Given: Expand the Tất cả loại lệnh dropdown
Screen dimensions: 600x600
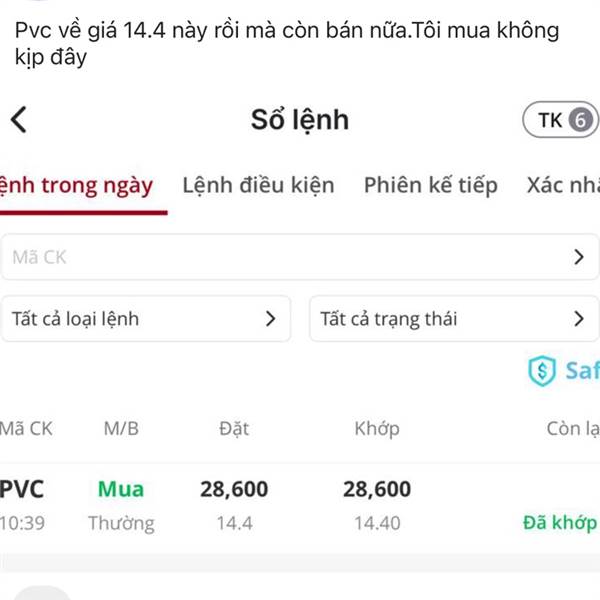Looking at the screenshot, I should pyautogui.click(x=146, y=319).
